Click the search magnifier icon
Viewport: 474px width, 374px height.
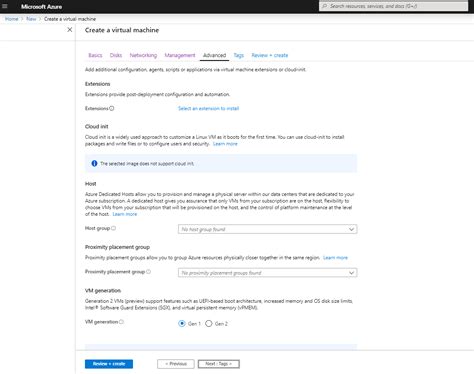pyautogui.click(x=324, y=6)
